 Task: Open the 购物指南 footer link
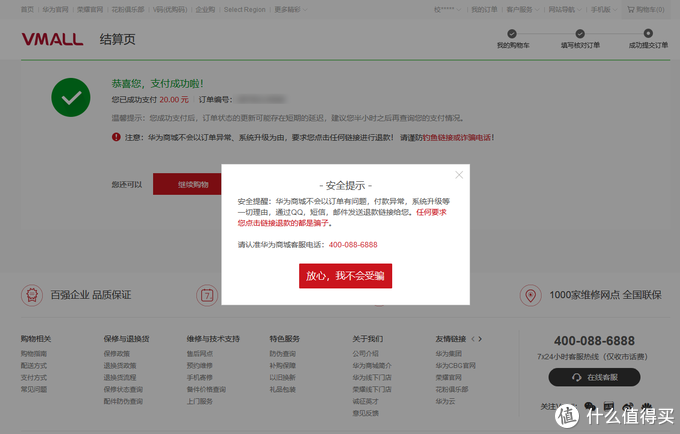pyautogui.click(x=34, y=354)
